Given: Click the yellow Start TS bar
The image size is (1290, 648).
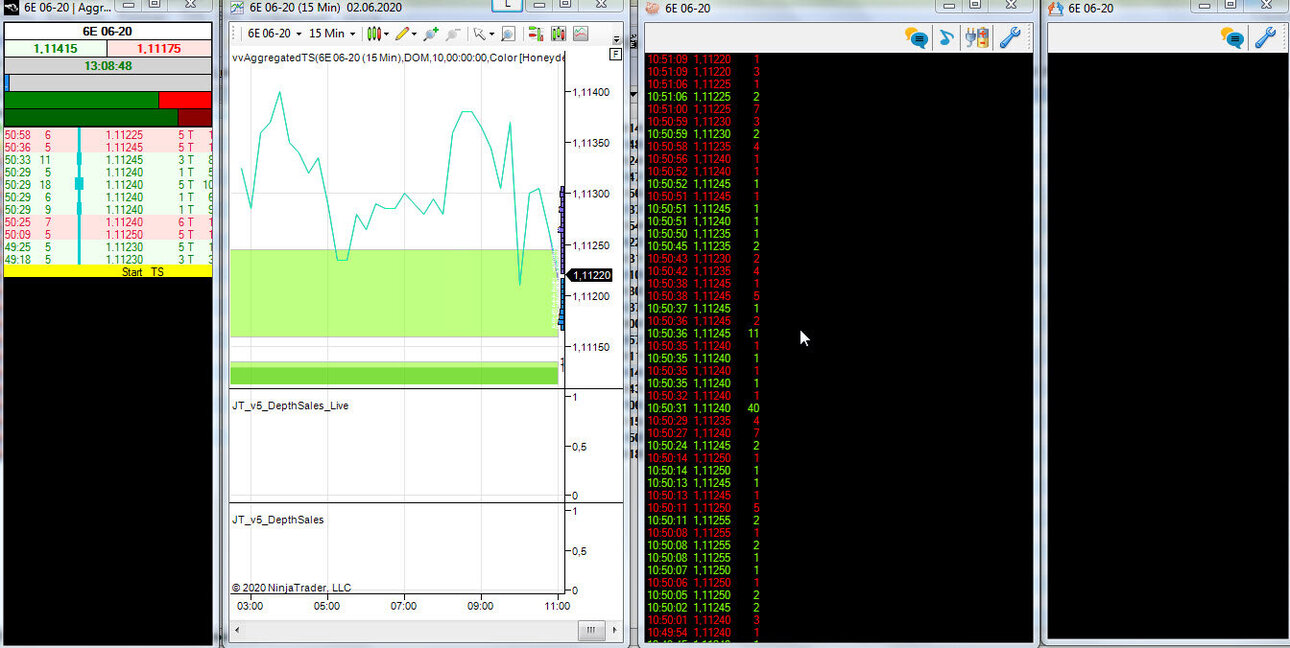Looking at the screenshot, I should pos(108,272).
